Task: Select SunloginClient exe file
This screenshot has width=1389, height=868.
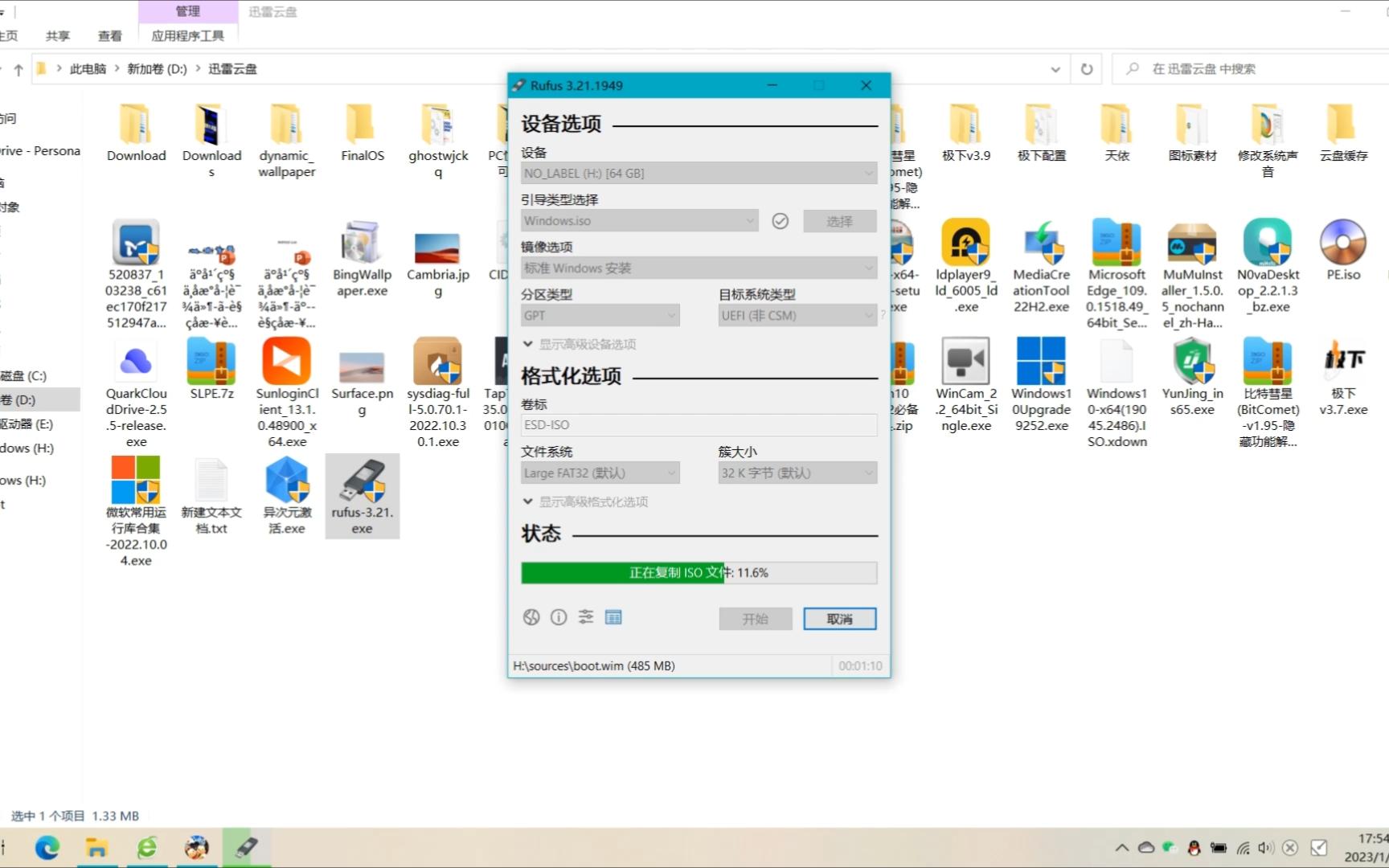Action: (287, 393)
